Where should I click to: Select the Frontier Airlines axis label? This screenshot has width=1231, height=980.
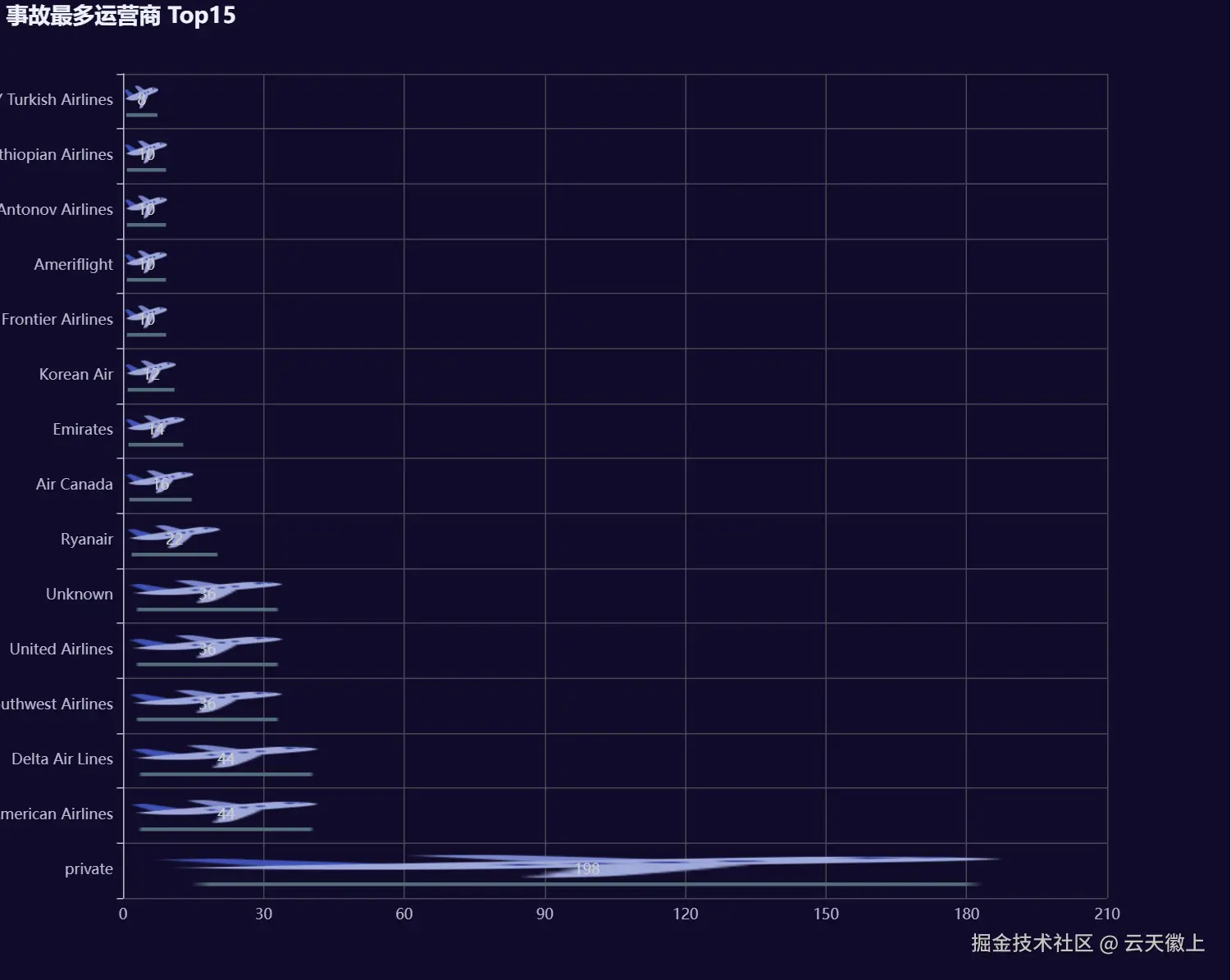pos(57,319)
